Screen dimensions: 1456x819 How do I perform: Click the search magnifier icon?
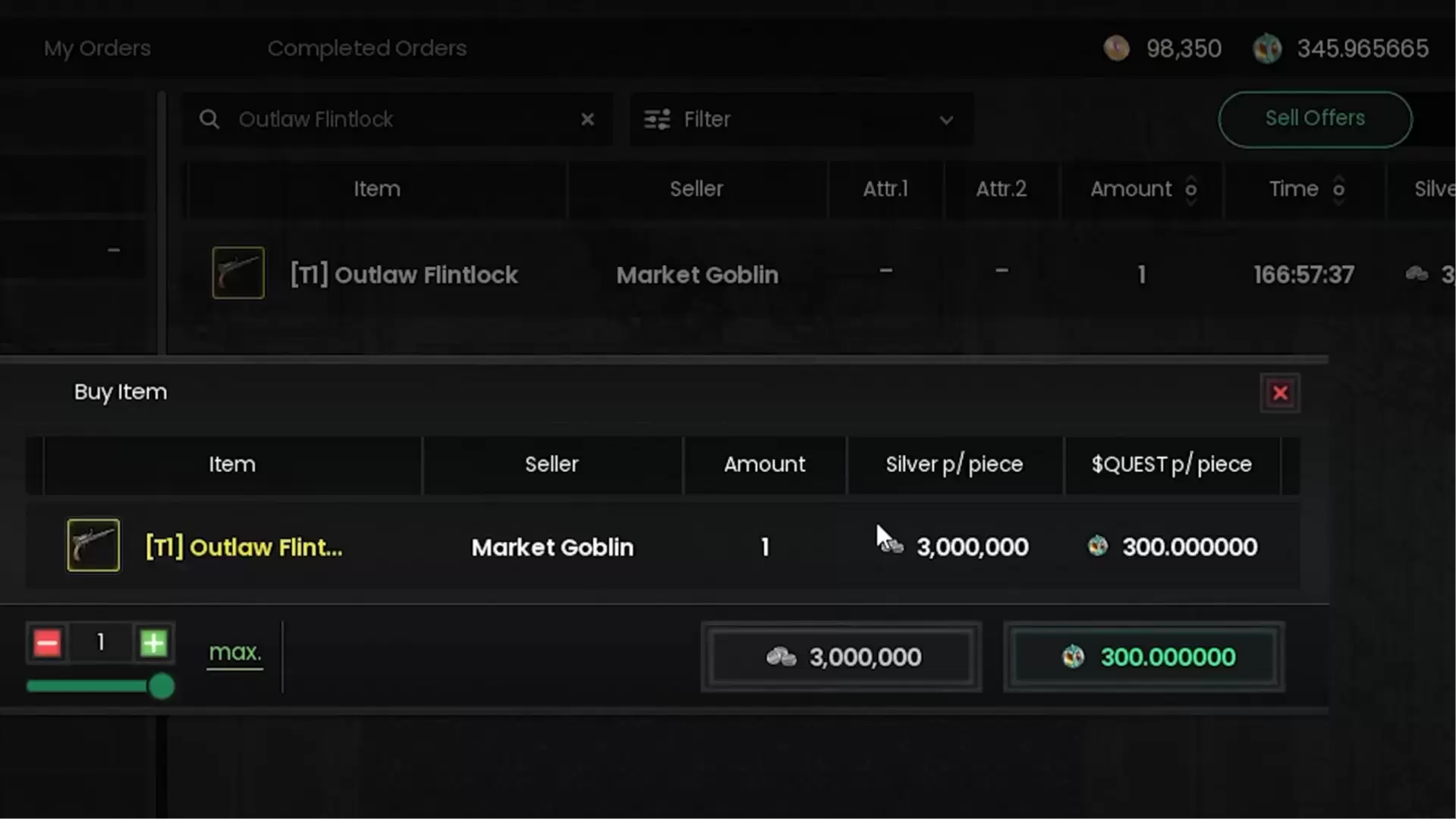[209, 119]
